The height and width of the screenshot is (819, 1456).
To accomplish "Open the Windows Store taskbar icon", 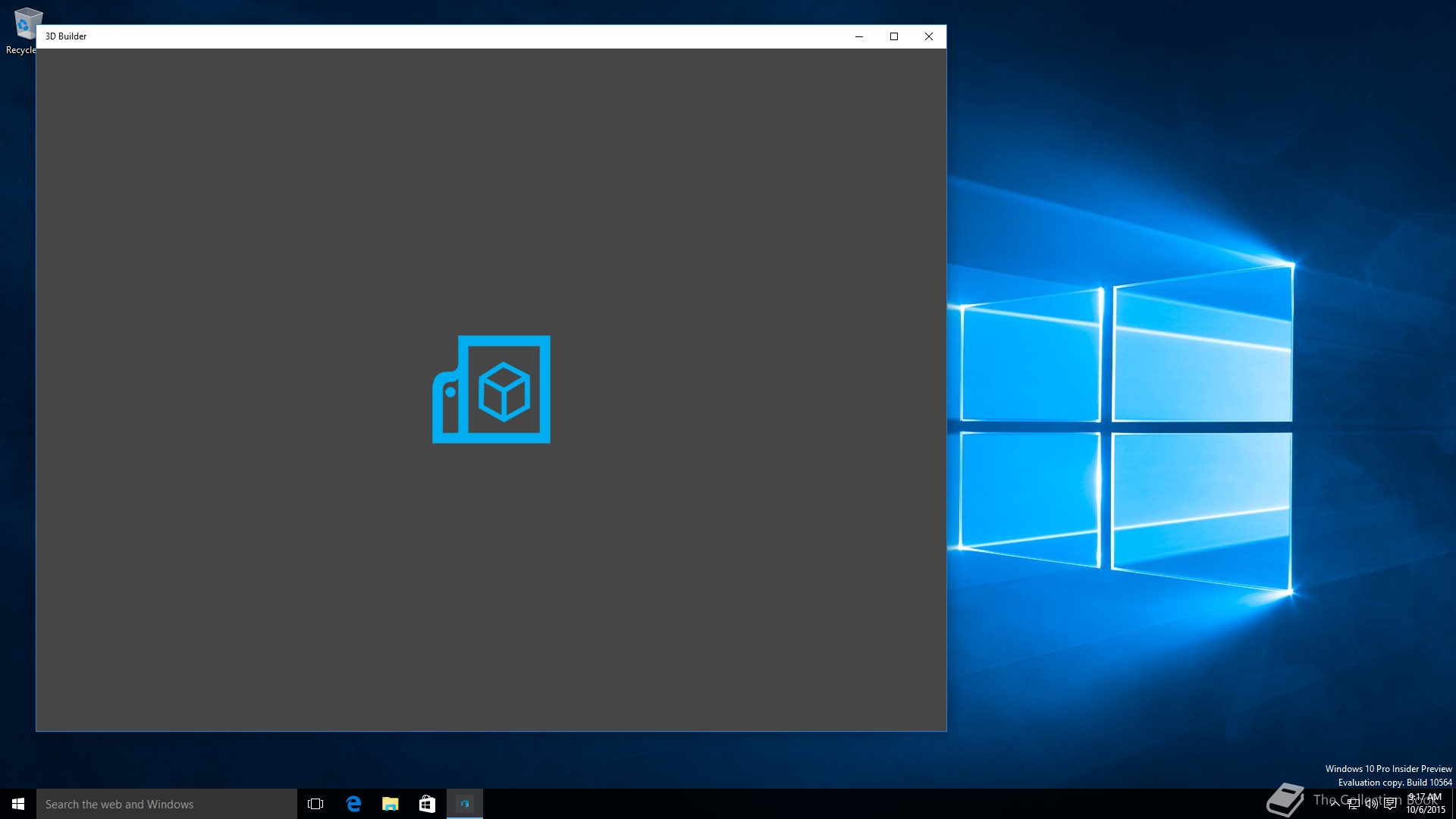I will (x=427, y=804).
